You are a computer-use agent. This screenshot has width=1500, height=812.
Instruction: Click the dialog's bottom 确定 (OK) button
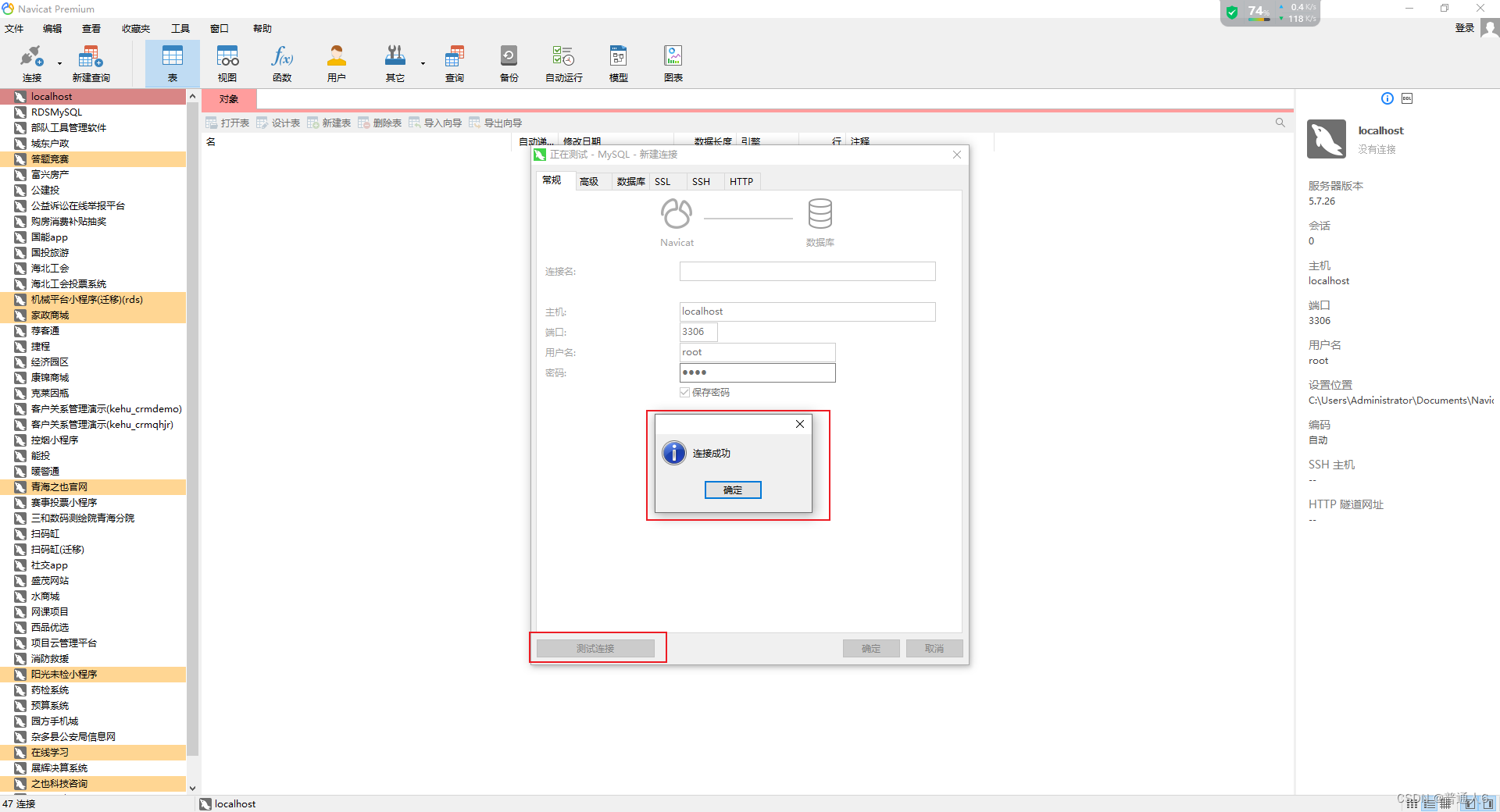(871, 649)
